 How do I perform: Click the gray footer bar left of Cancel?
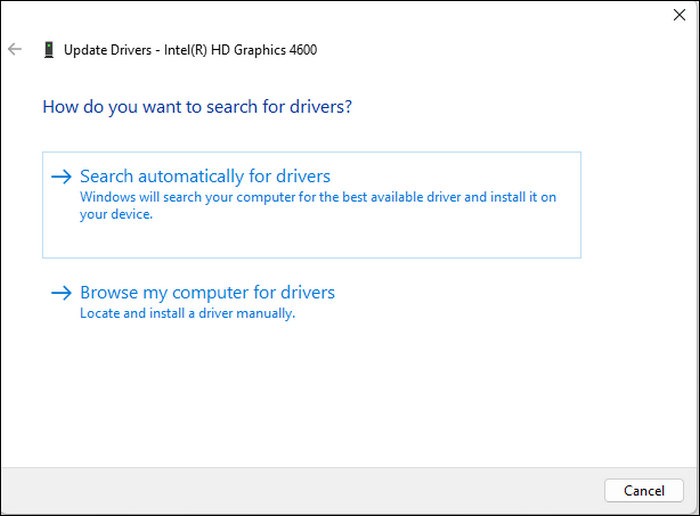300,490
